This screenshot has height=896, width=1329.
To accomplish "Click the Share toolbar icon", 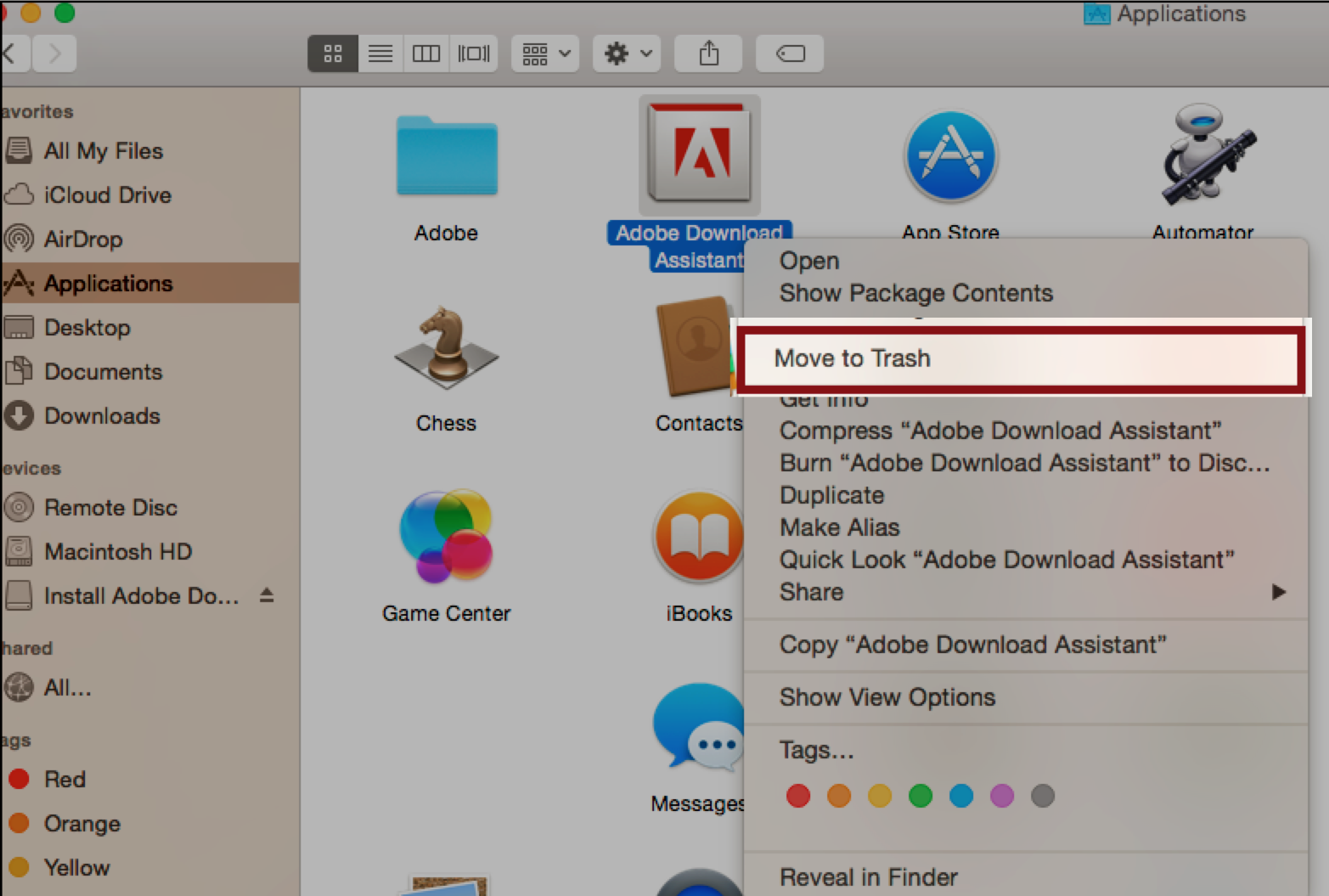I will pos(708,54).
